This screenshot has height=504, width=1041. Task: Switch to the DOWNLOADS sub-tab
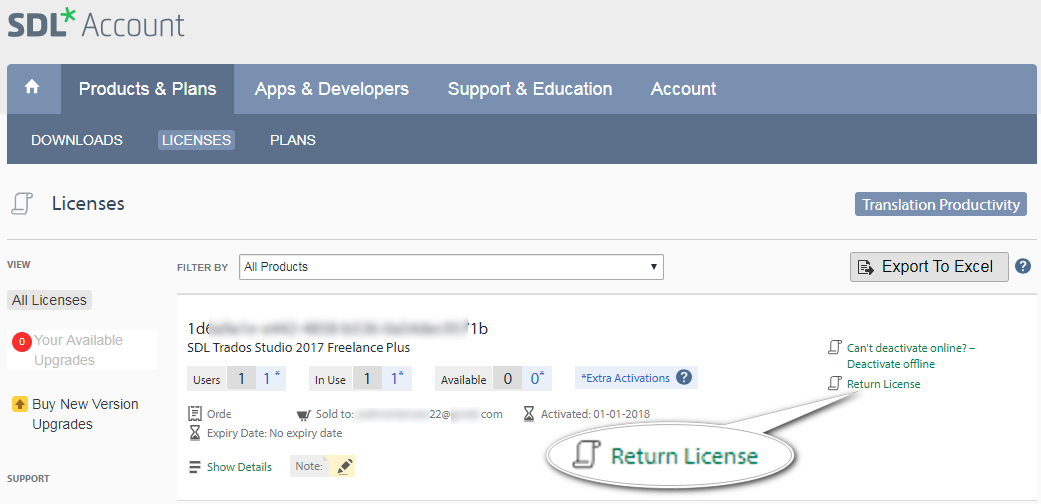(77, 140)
